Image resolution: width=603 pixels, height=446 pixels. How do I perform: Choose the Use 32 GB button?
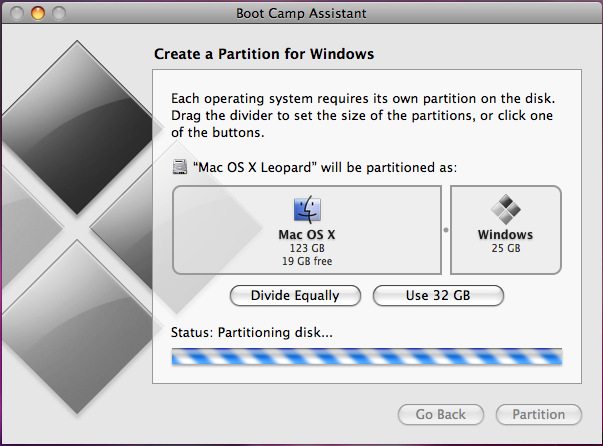[438, 295]
